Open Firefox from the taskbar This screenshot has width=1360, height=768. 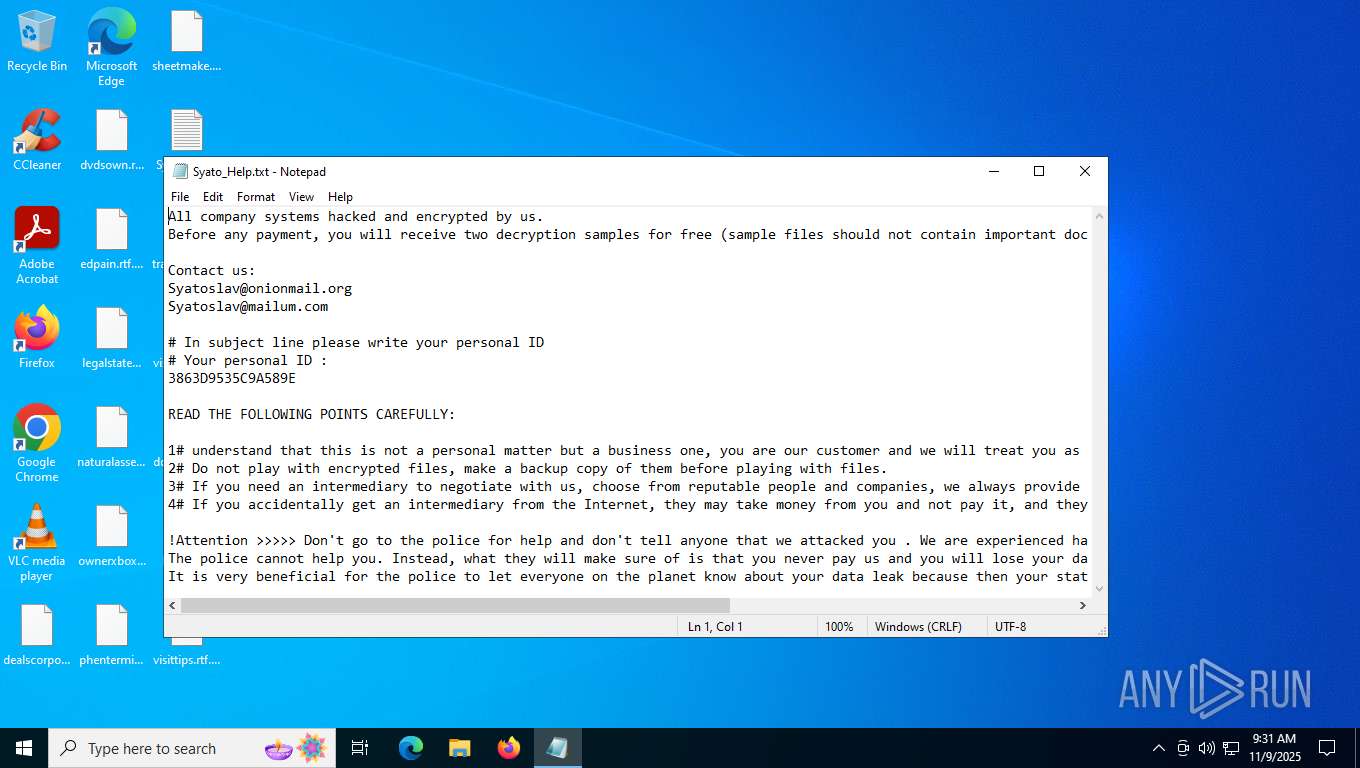(x=509, y=748)
